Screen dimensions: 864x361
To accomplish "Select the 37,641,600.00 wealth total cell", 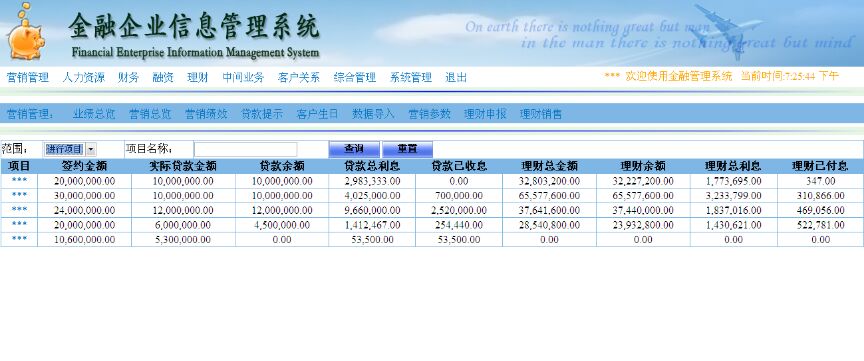I will click(x=549, y=210).
